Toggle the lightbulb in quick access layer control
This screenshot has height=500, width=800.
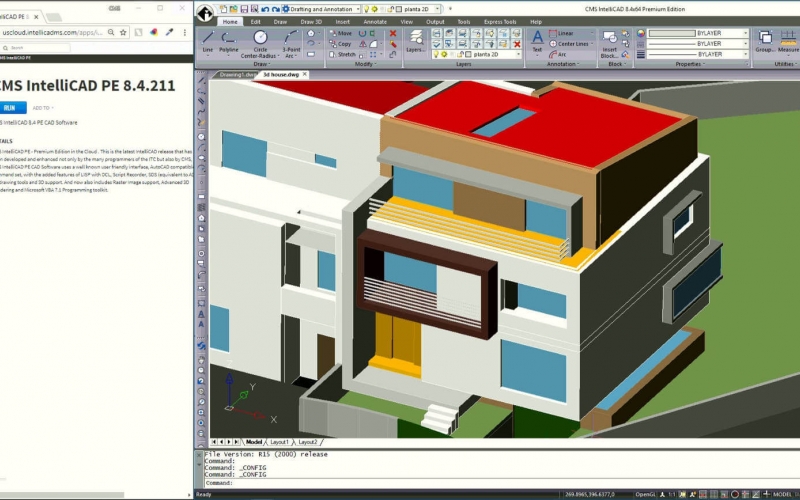[366, 9]
